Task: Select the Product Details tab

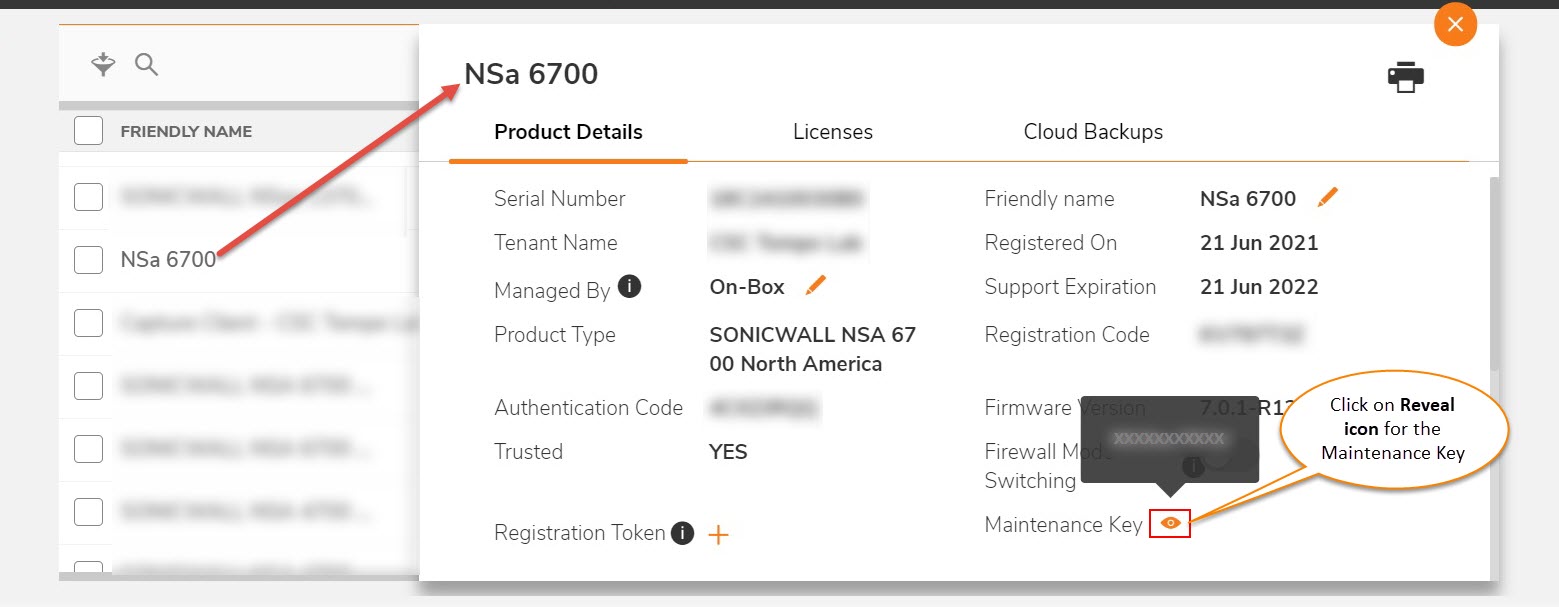Action: pyautogui.click(x=568, y=132)
